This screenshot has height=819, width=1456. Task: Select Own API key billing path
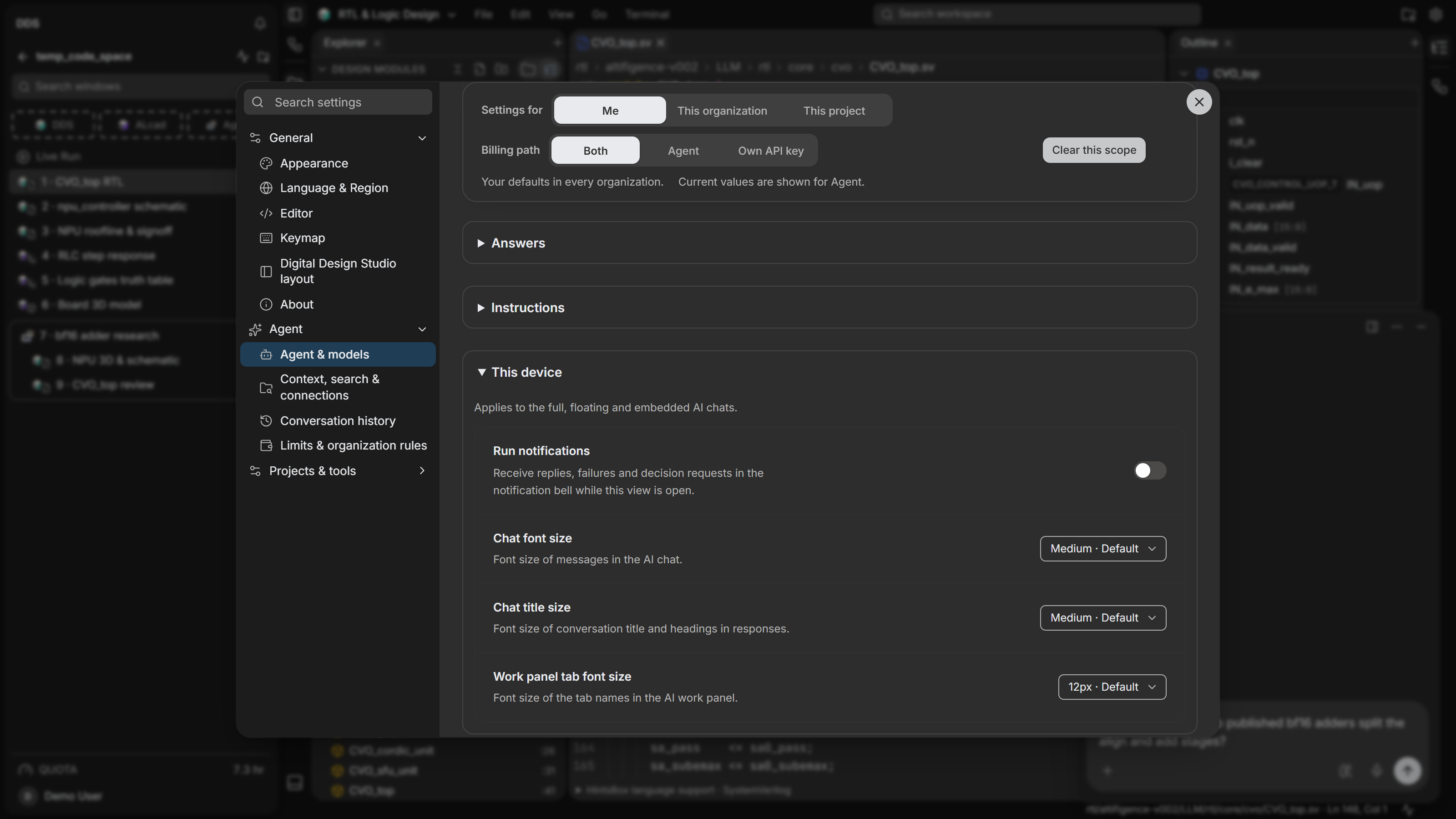pos(770,150)
